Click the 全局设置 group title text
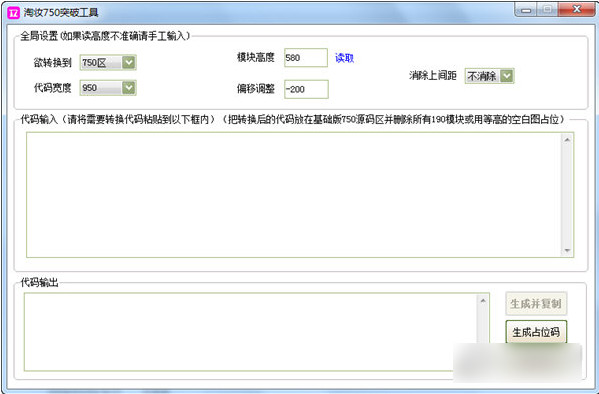 click(105, 36)
